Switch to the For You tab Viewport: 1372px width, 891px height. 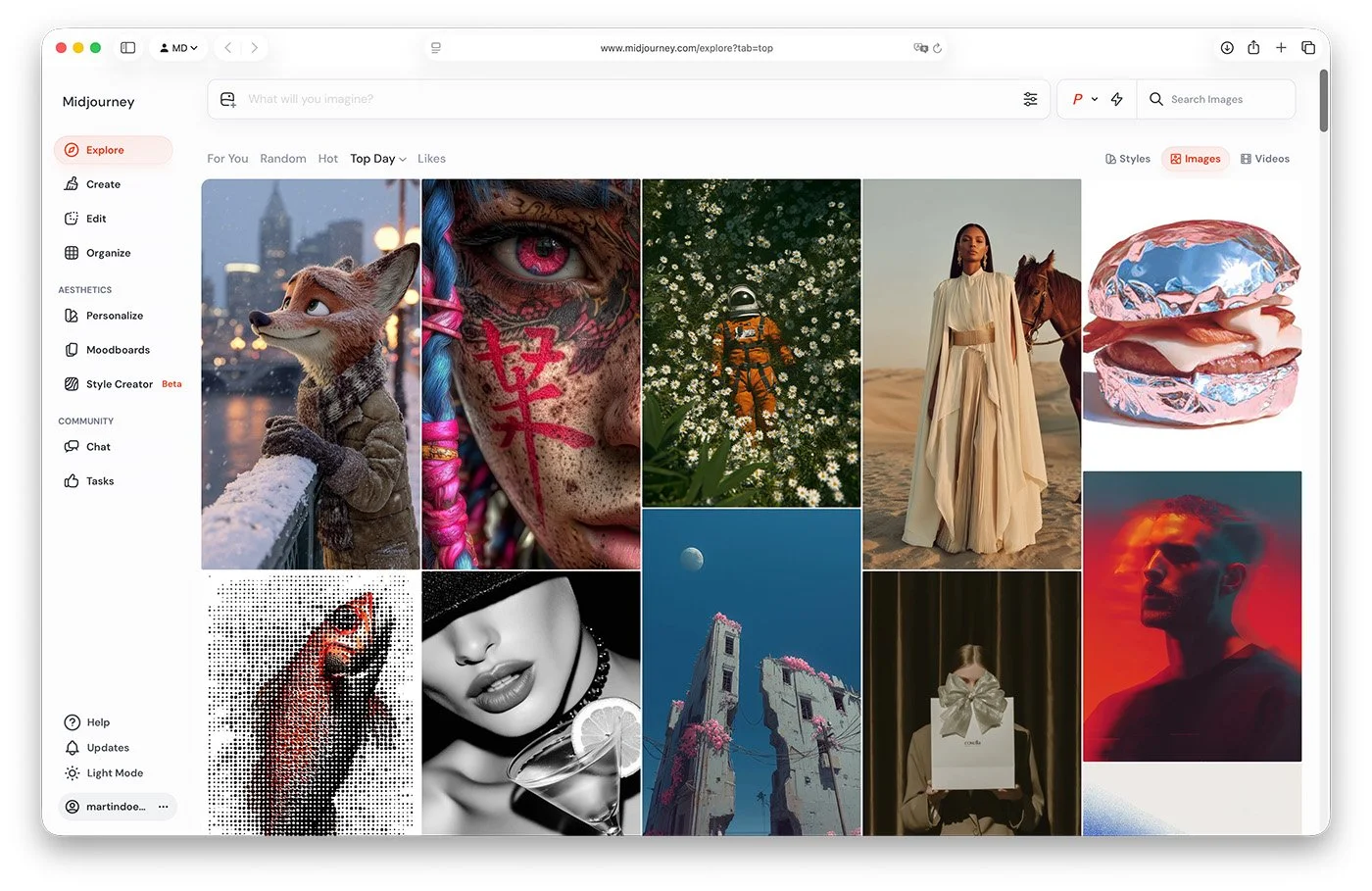point(227,159)
